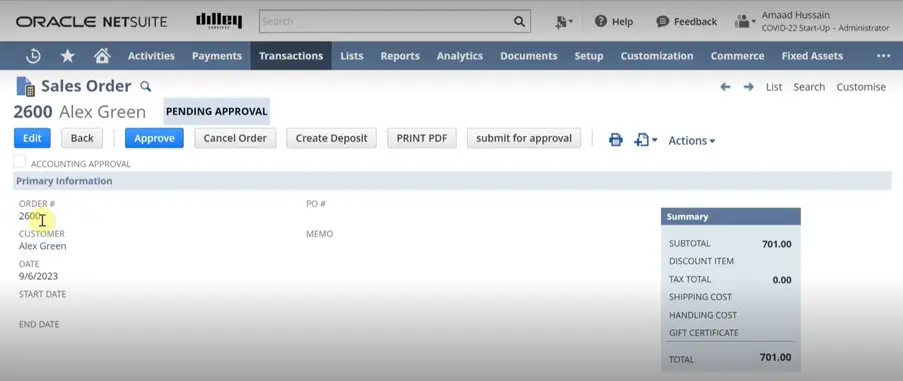Image resolution: width=903 pixels, height=381 pixels.
Task: Click into the global Search field
Action: 386,21
